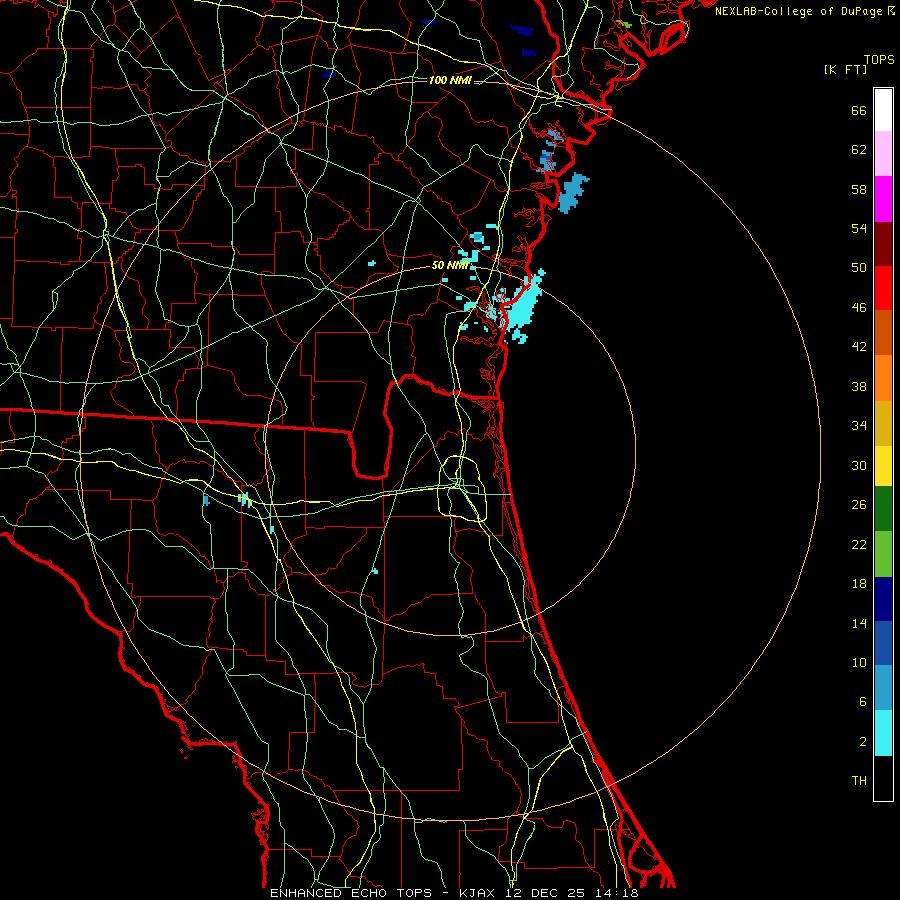Click the legend value 30
The height and width of the screenshot is (900, 900).
pyautogui.click(x=859, y=465)
